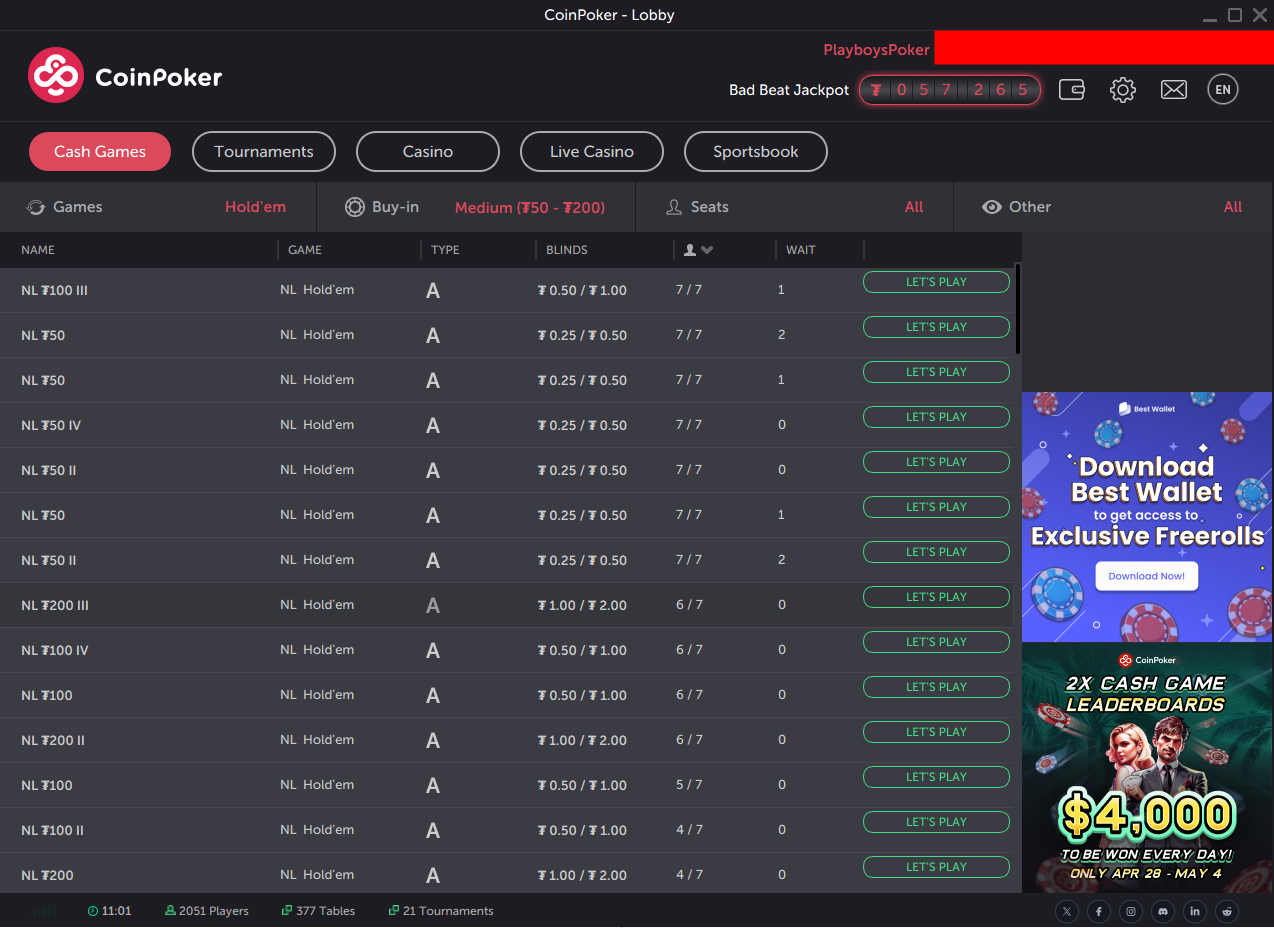Join NL ₮100 IV with LET'S PLAY
Screen dimensions: 1274x928
tap(936, 642)
